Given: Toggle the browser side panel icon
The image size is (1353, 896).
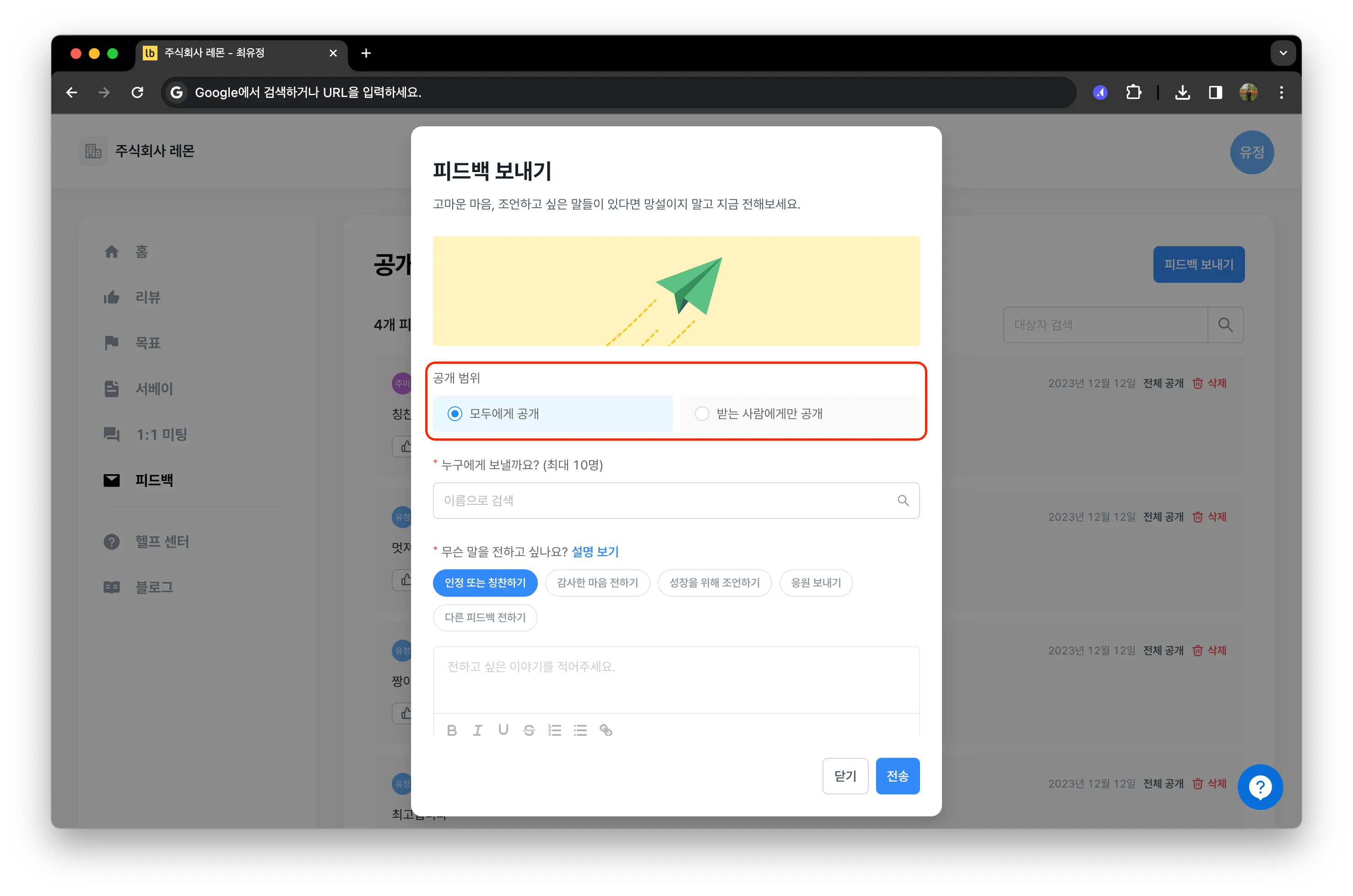Looking at the screenshot, I should point(1215,92).
